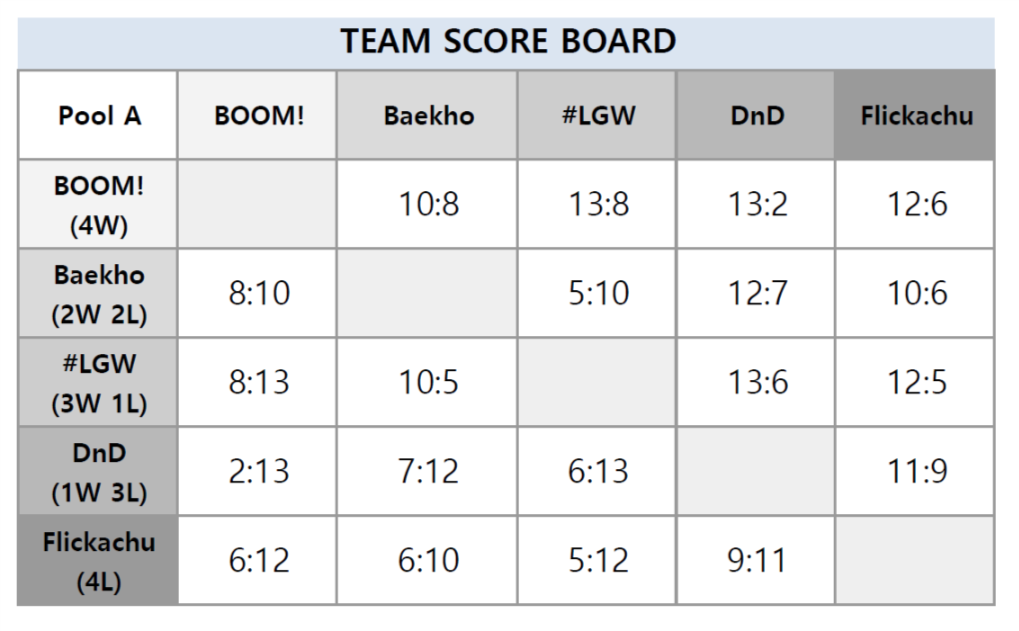Select the BOOM! column header
The height and width of the screenshot is (631, 1019).
click(x=257, y=115)
